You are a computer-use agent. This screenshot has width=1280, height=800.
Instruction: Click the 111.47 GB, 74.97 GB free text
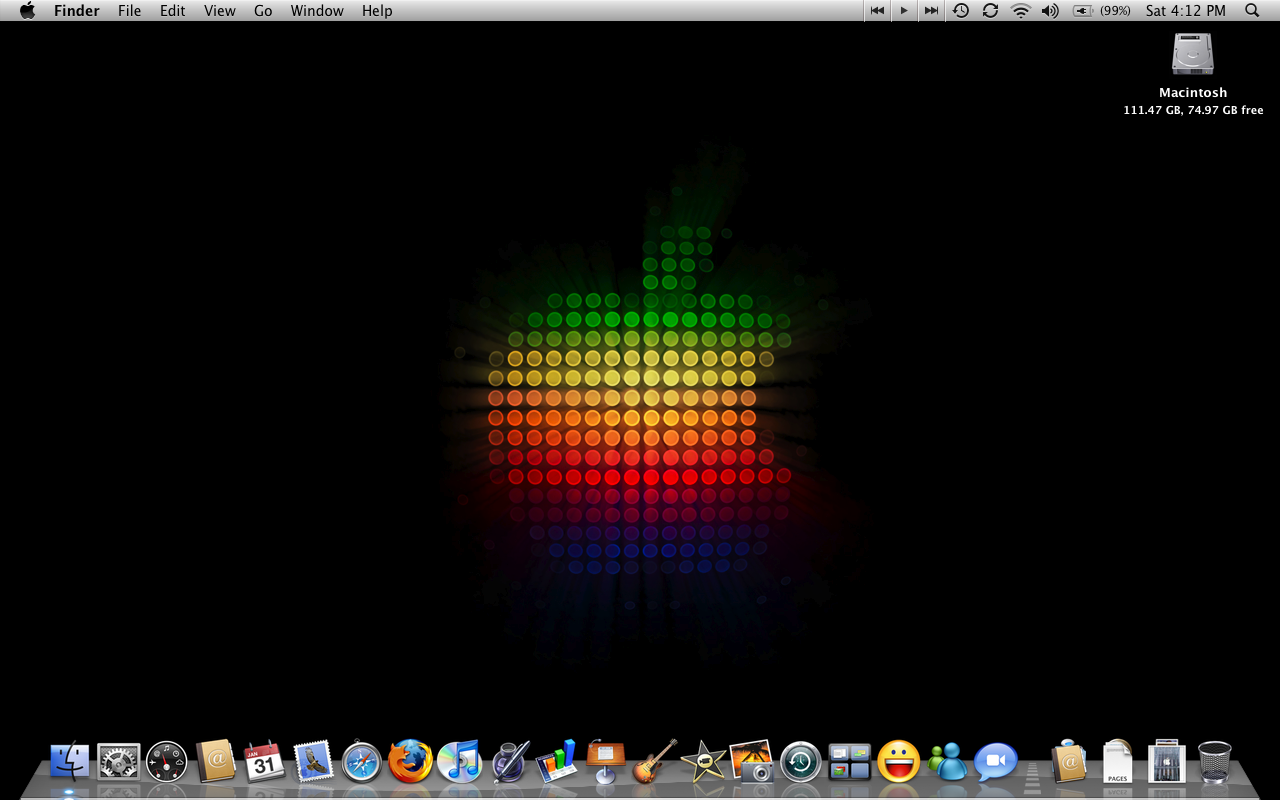(x=1193, y=110)
